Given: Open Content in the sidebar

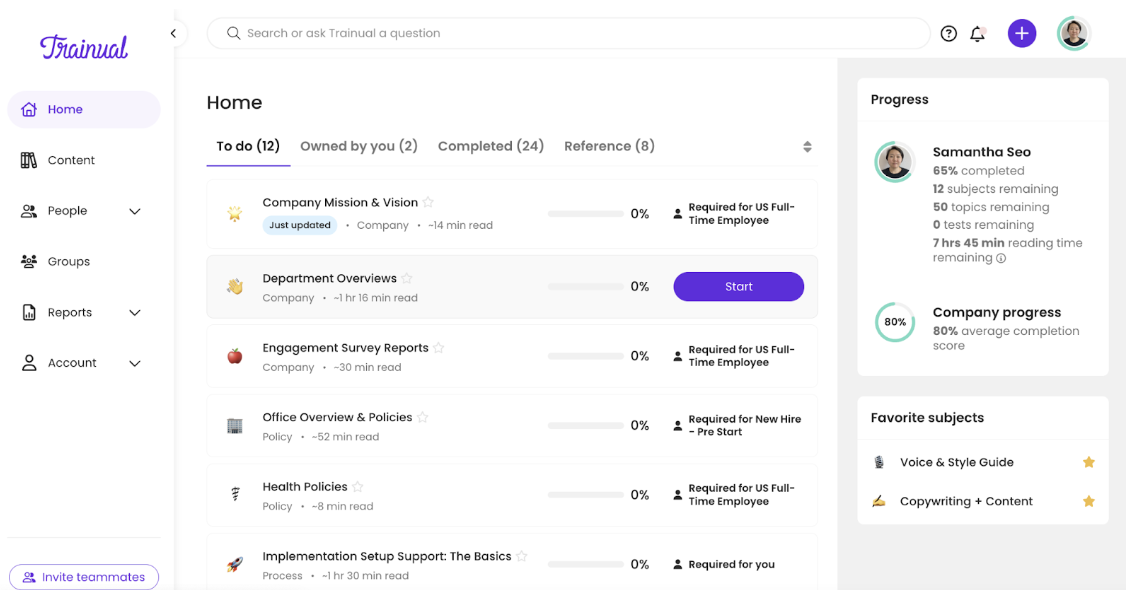Looking at the screenshot, I should [x=84, y=160].
